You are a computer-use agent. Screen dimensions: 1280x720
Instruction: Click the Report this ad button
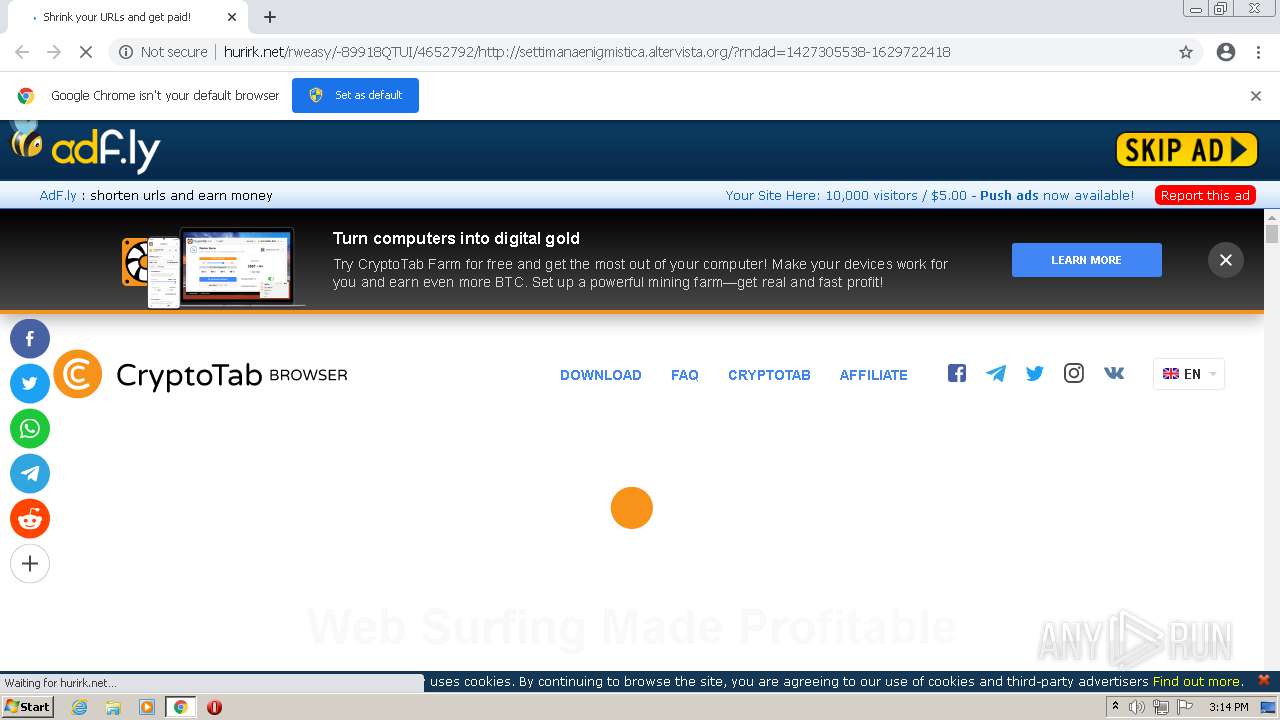click(1205, 195)
